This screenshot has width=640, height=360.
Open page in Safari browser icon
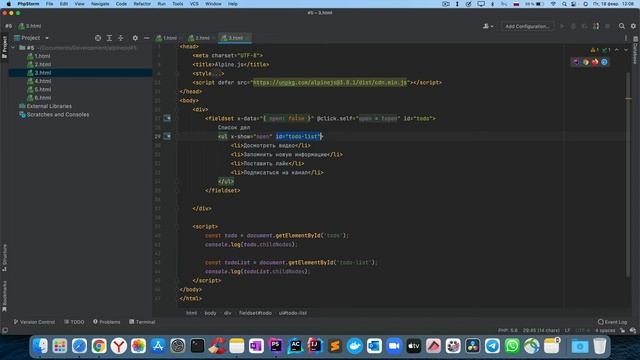[x=604, y=62]
